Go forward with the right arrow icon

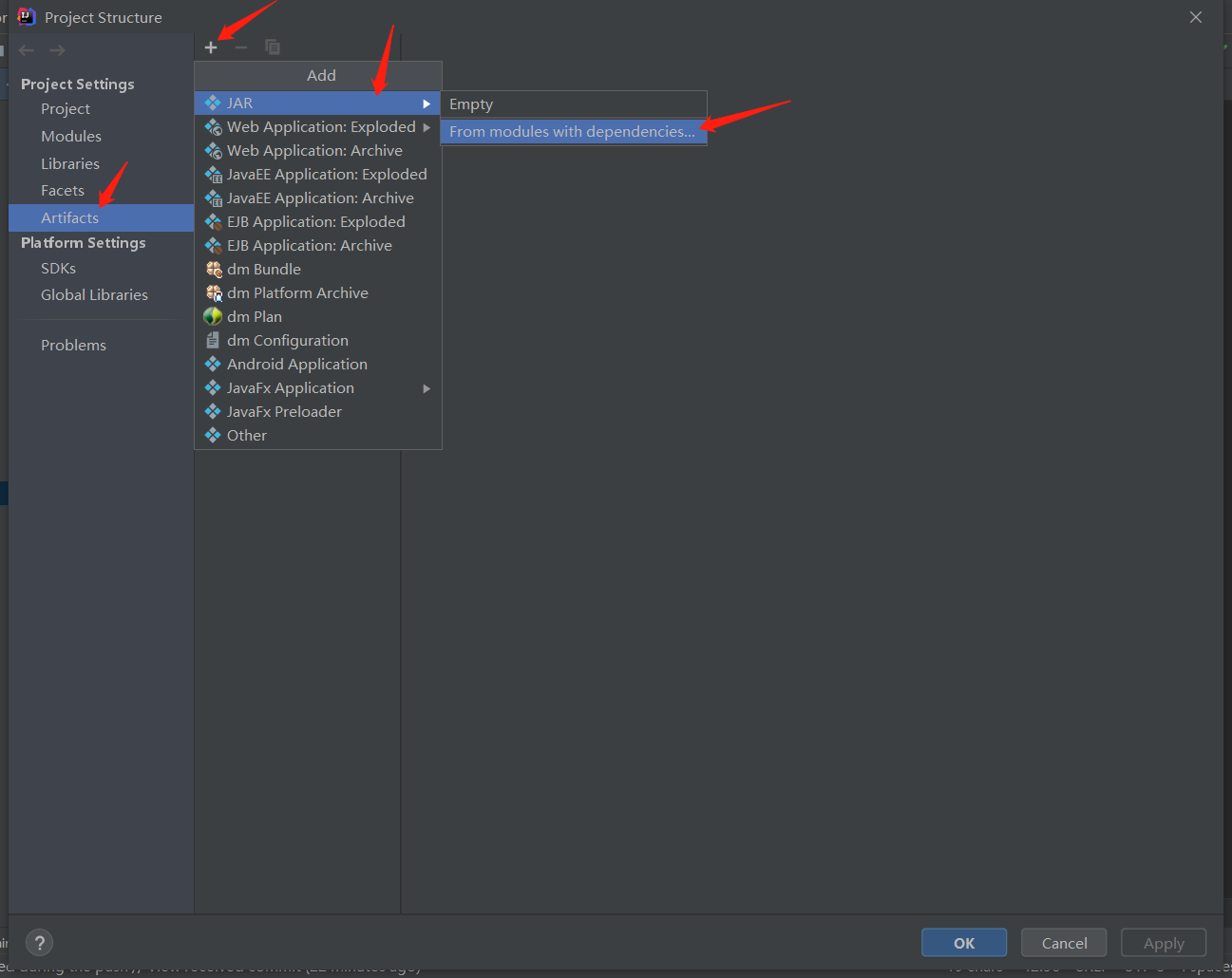tap(57, 50)
